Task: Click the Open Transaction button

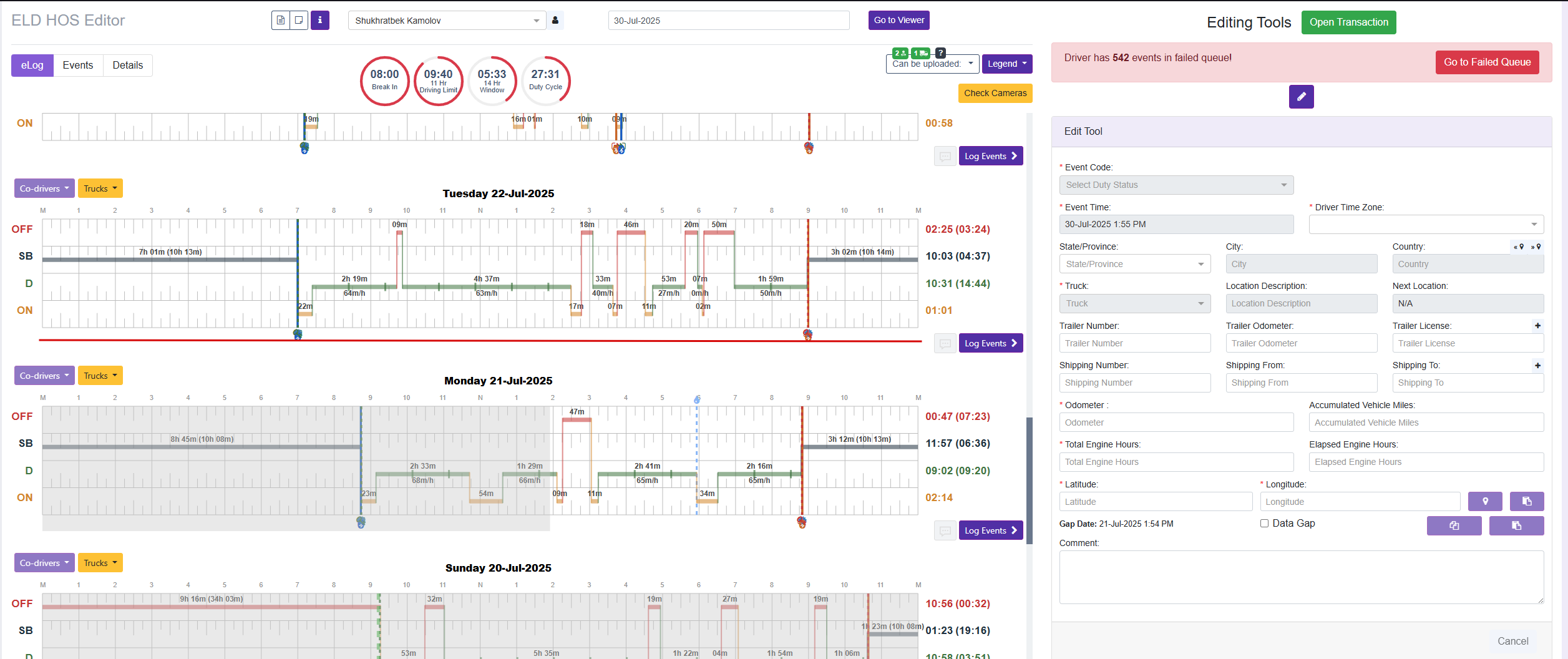Action: pos(1348,22)
